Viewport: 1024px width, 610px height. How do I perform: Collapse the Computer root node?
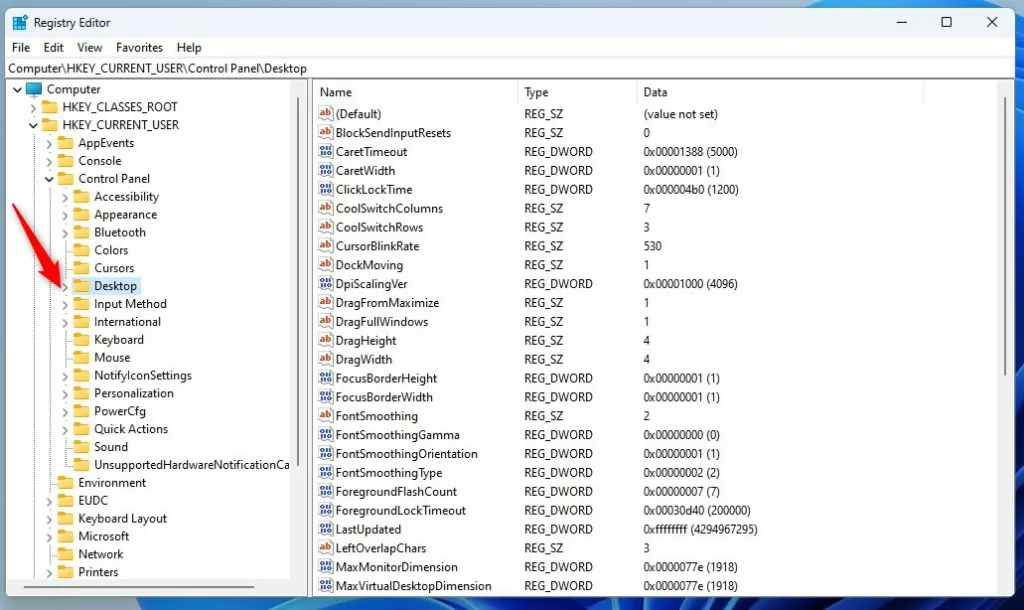pyautogui.click(x=17, y=89)
